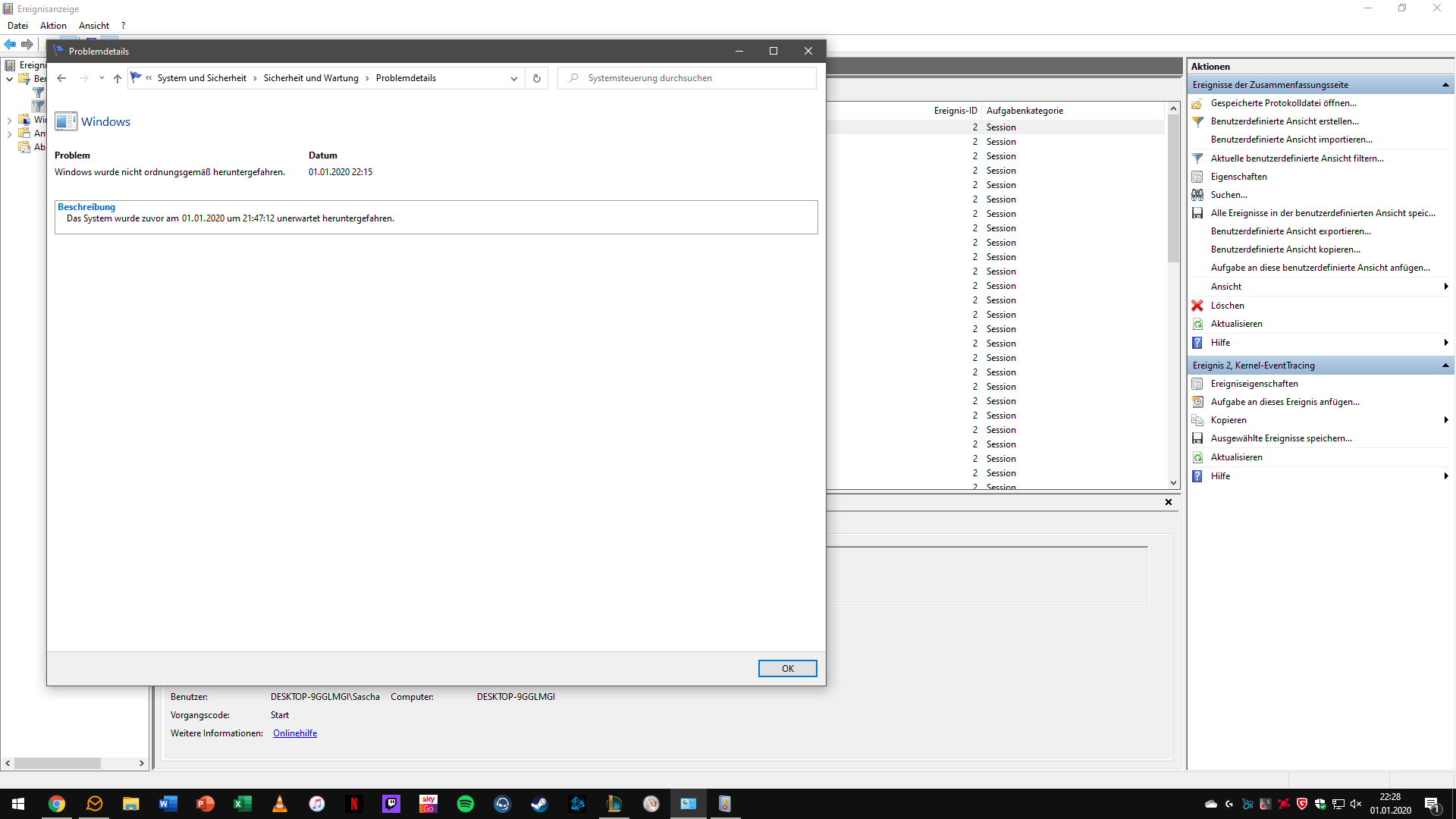This screenshot has width=1456, height=819.
Task: Open the Aktion menu
Action: click(53, 26)
